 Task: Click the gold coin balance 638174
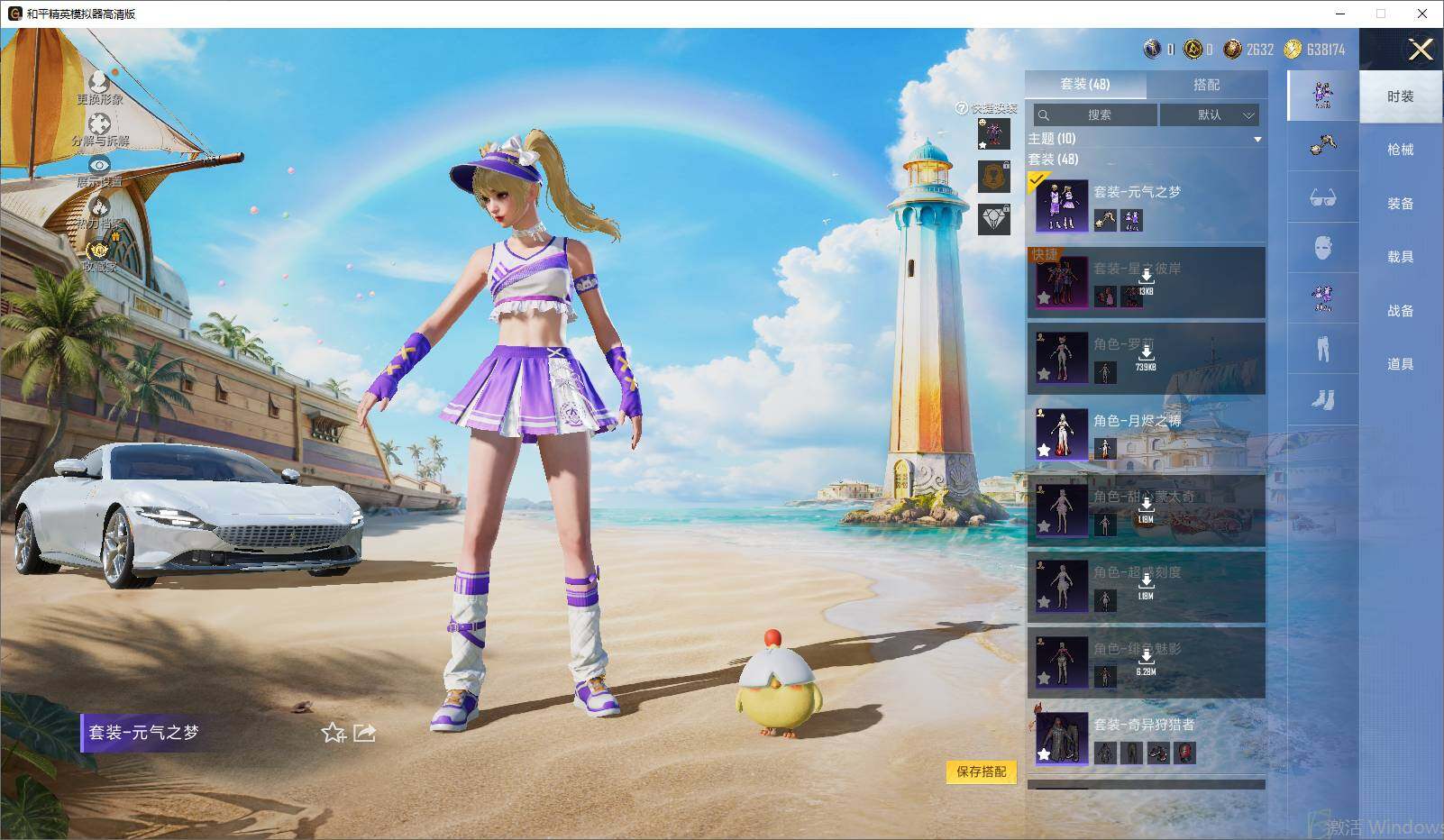tap(1314, 50)
